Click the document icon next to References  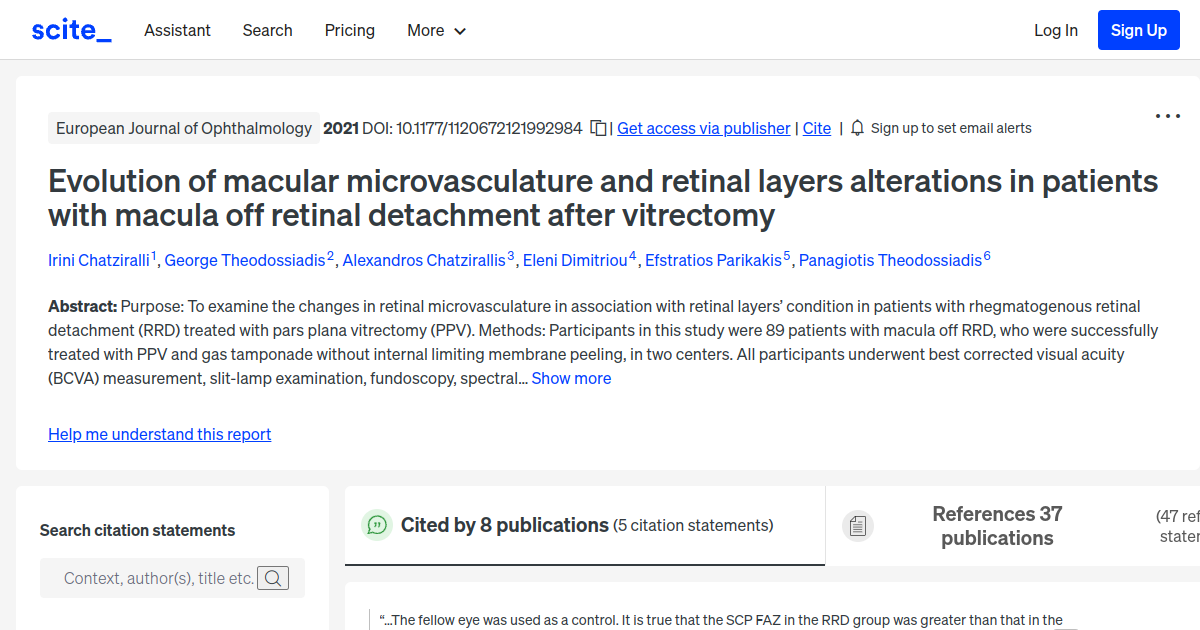[x=858, y=525]
